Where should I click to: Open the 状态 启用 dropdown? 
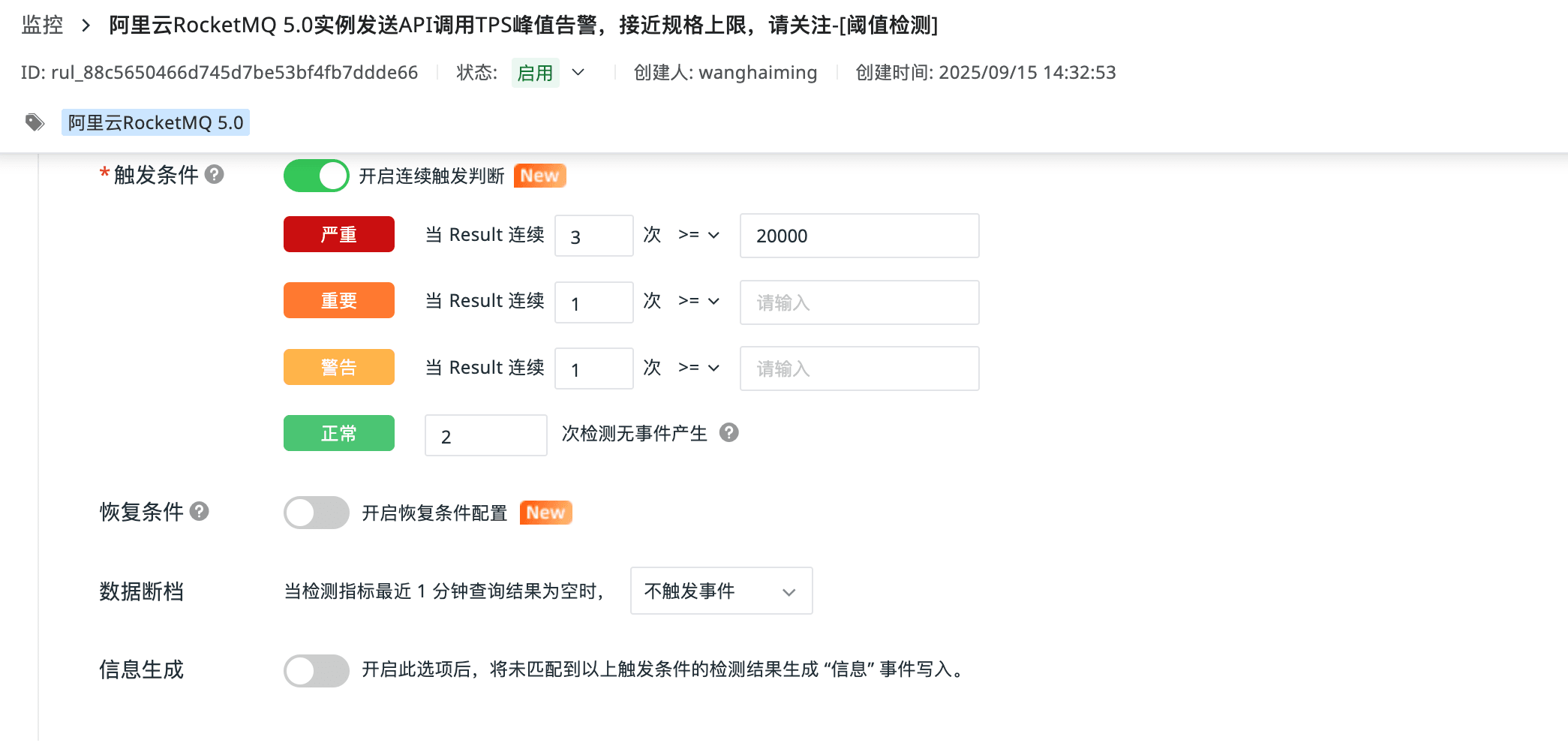coord(548,73)
